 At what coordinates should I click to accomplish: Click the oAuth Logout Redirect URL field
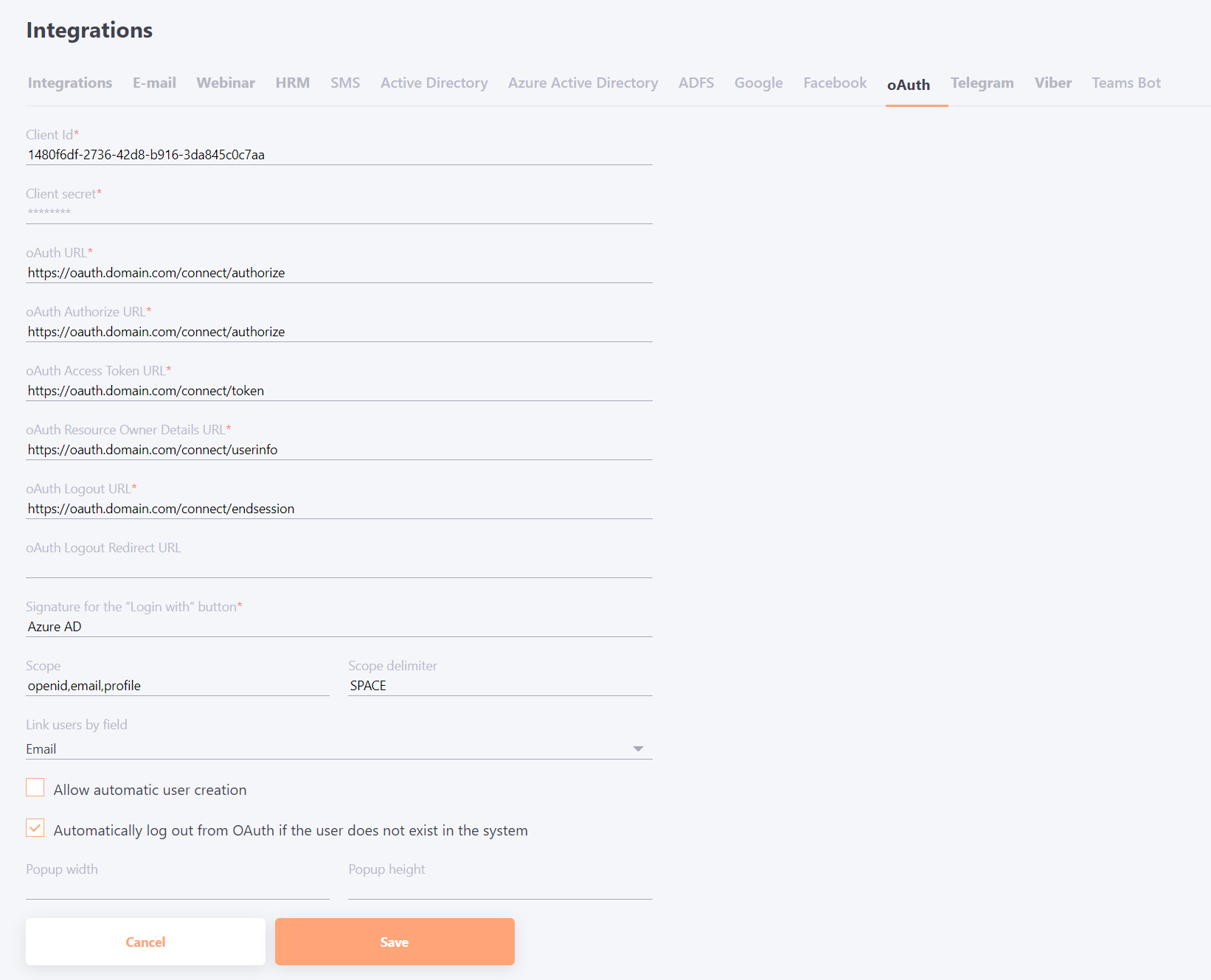click(295, 568)
